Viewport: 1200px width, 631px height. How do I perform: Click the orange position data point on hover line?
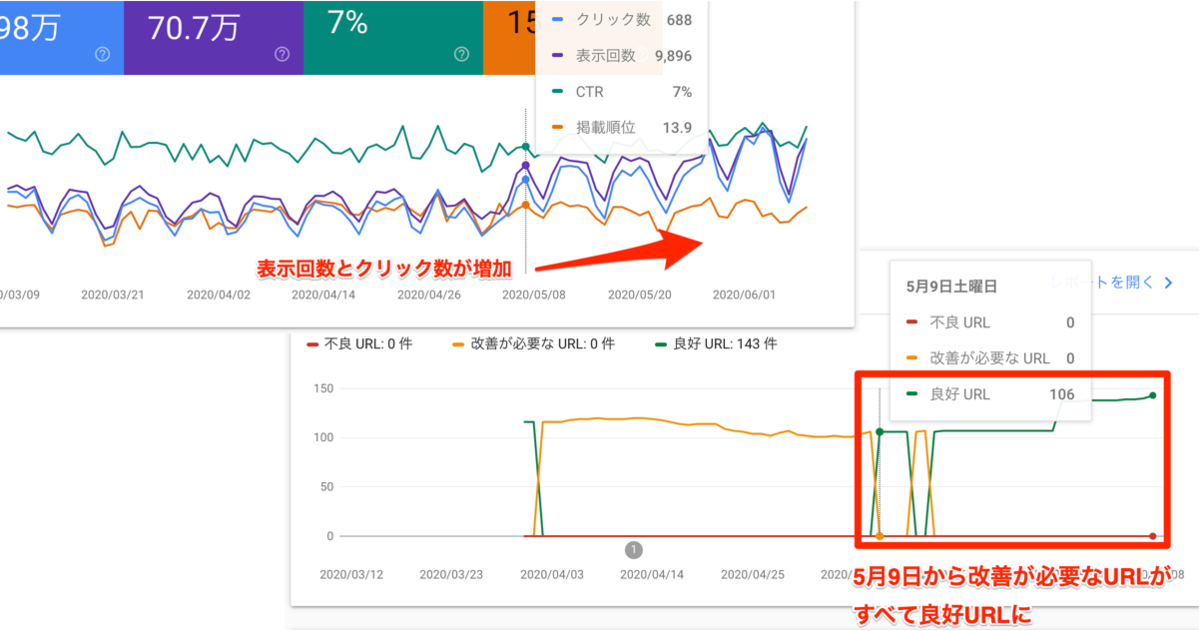[x=527, y=205]
